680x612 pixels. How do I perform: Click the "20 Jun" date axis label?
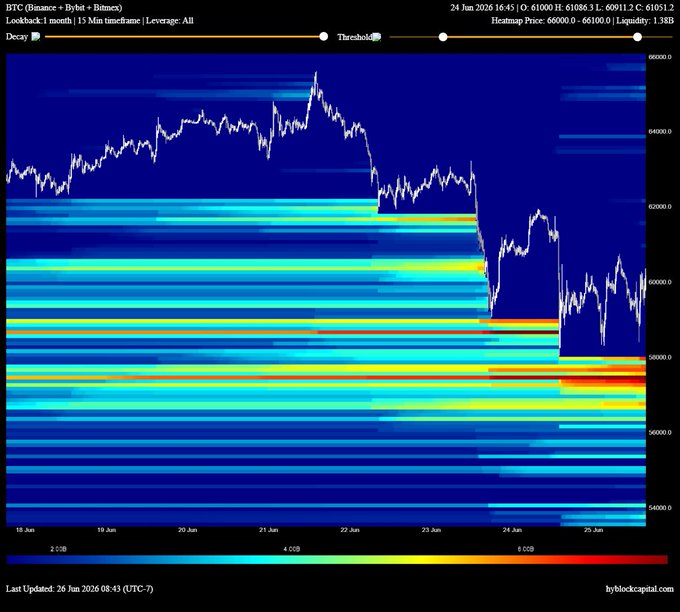[187, 530]
